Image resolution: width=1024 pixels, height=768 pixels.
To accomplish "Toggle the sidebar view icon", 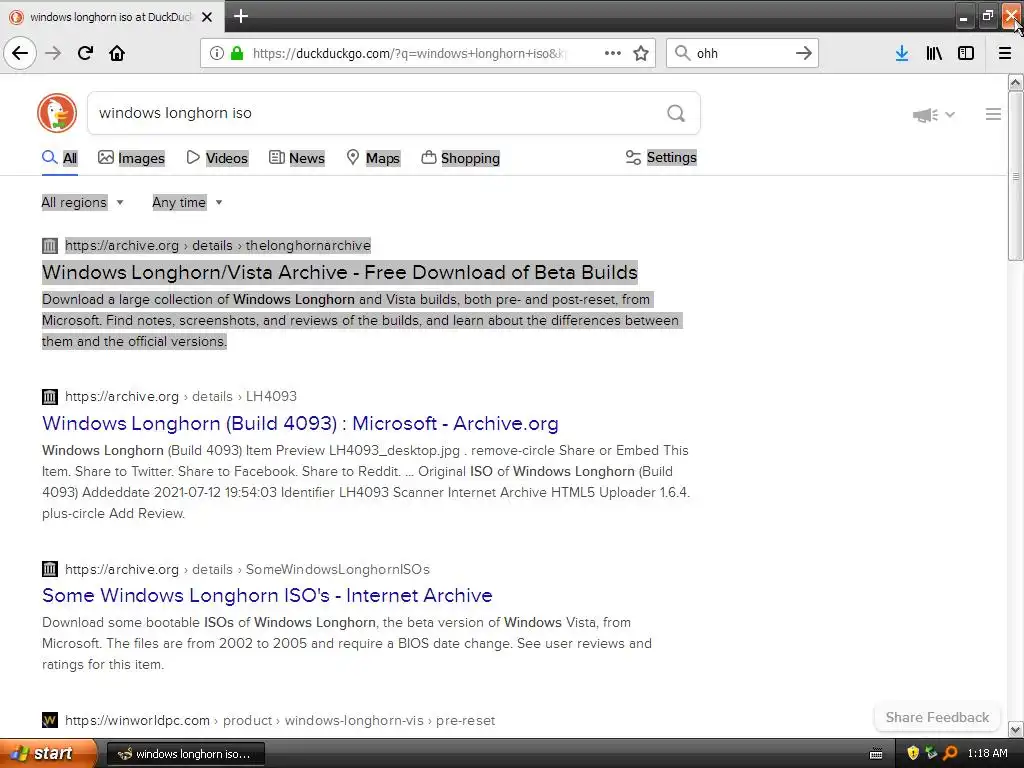I will tap(966, 53).
